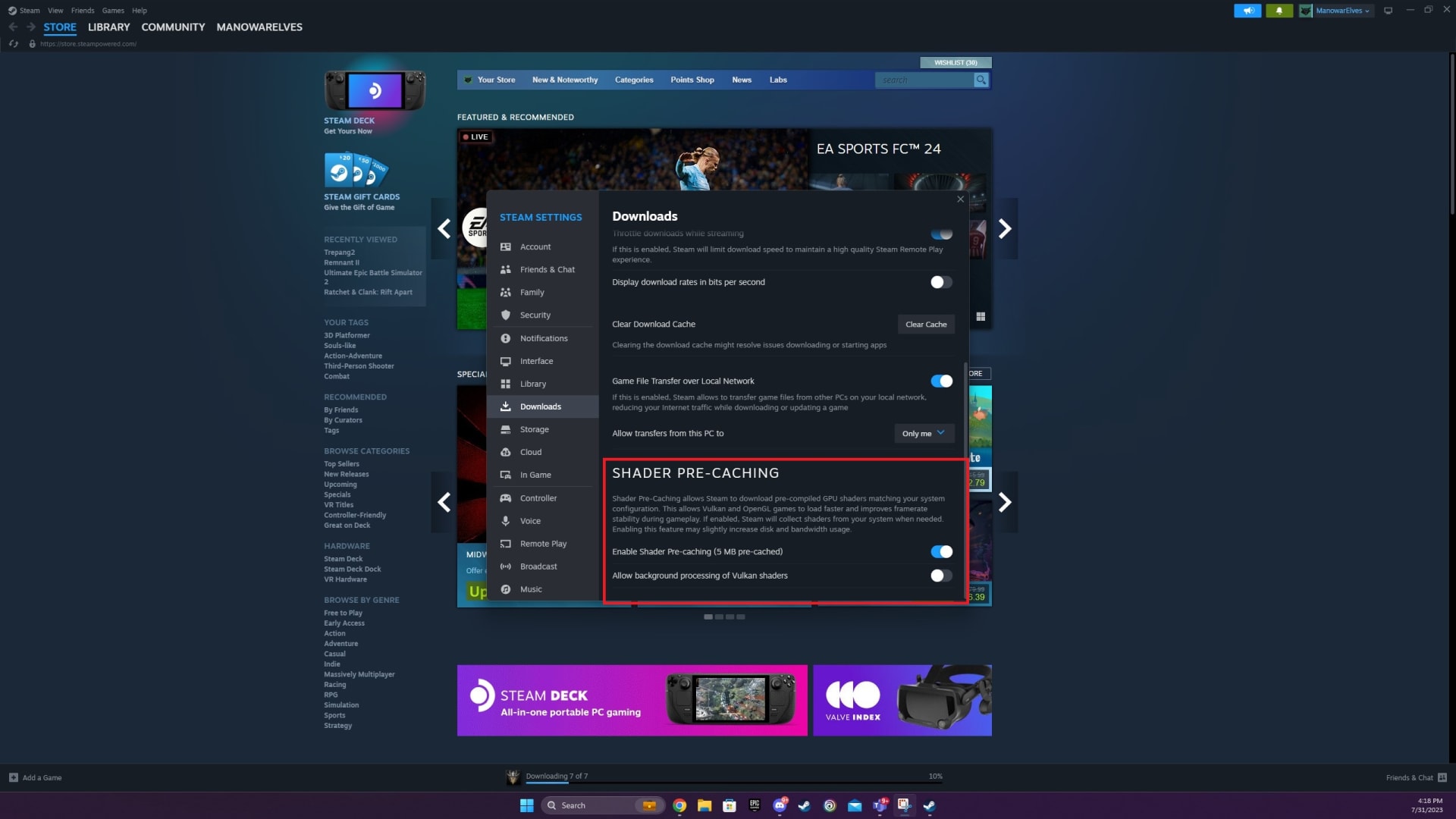The height and width of the screenshot is (819, 1456).
Task: Select the Interface monitor icon
Action: point(506,362)
